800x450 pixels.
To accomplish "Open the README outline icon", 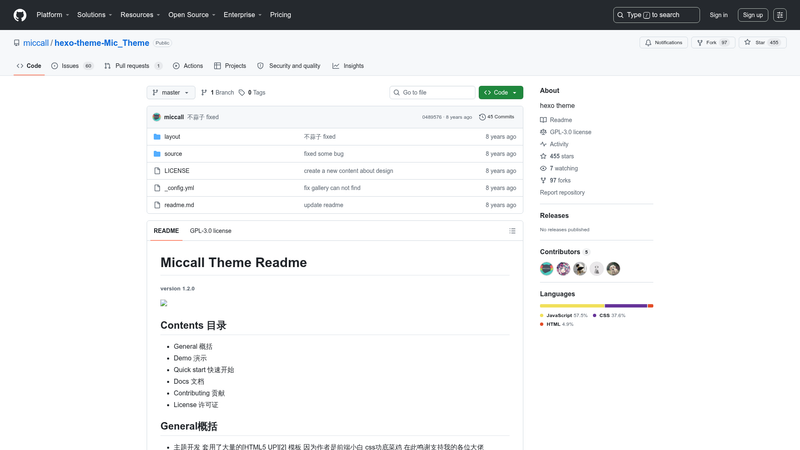I will (x=512, y=231).
